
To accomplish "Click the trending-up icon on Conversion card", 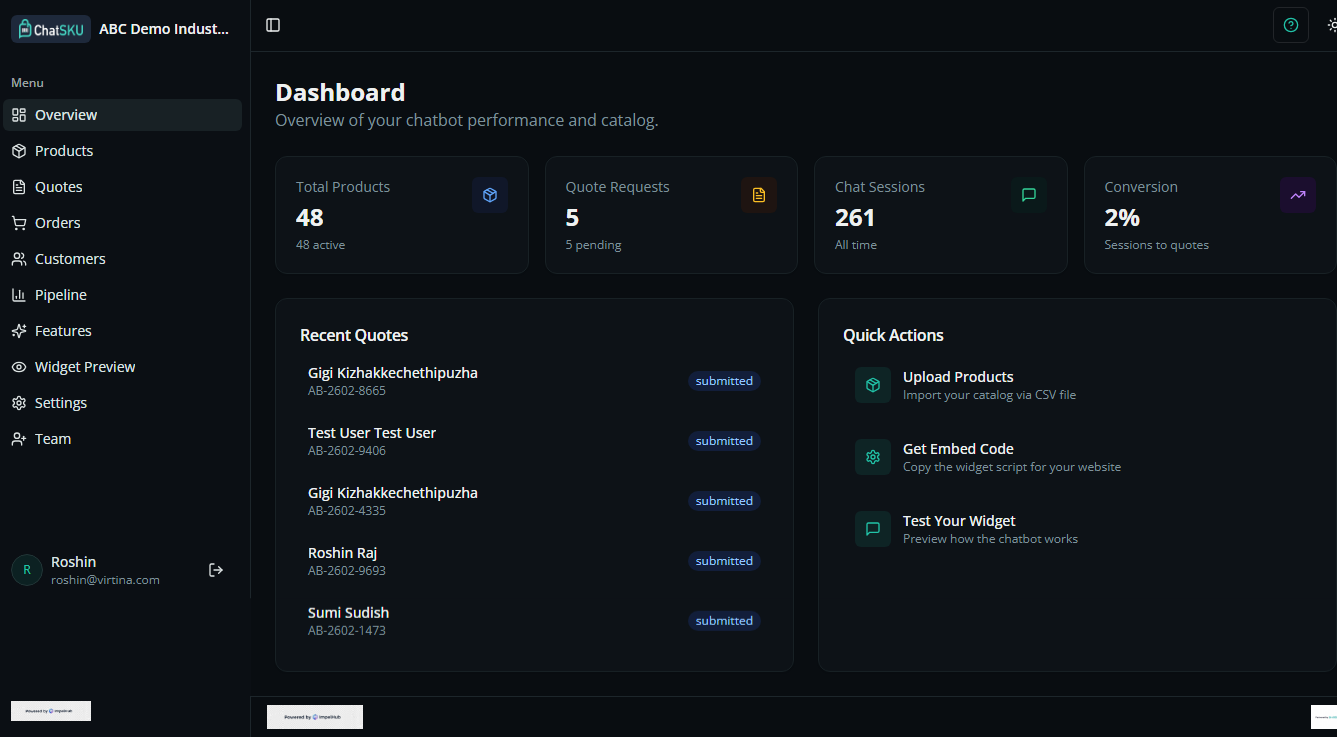I will [x=1298, y=195].
